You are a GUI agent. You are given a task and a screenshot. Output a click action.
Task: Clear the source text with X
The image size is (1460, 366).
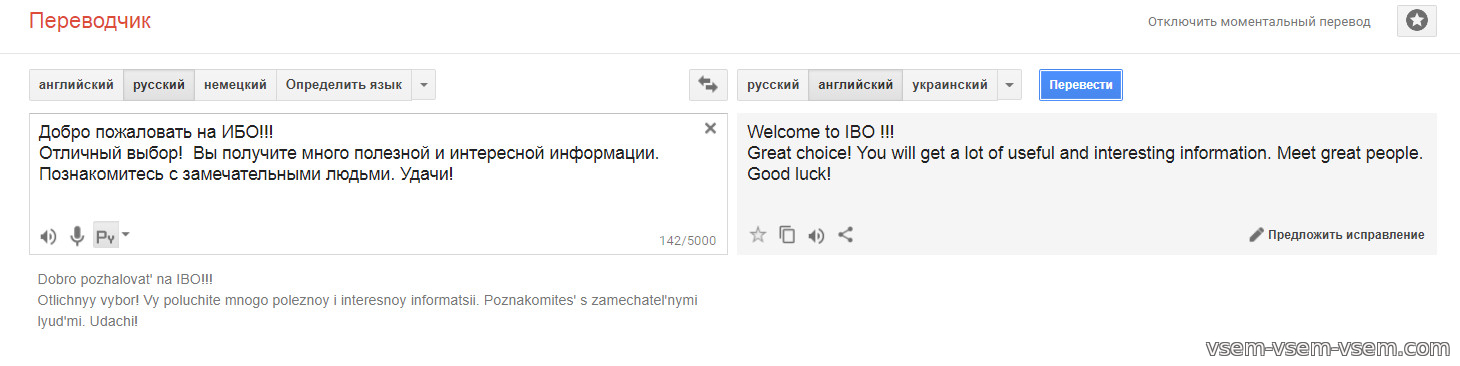pos(710,128)
